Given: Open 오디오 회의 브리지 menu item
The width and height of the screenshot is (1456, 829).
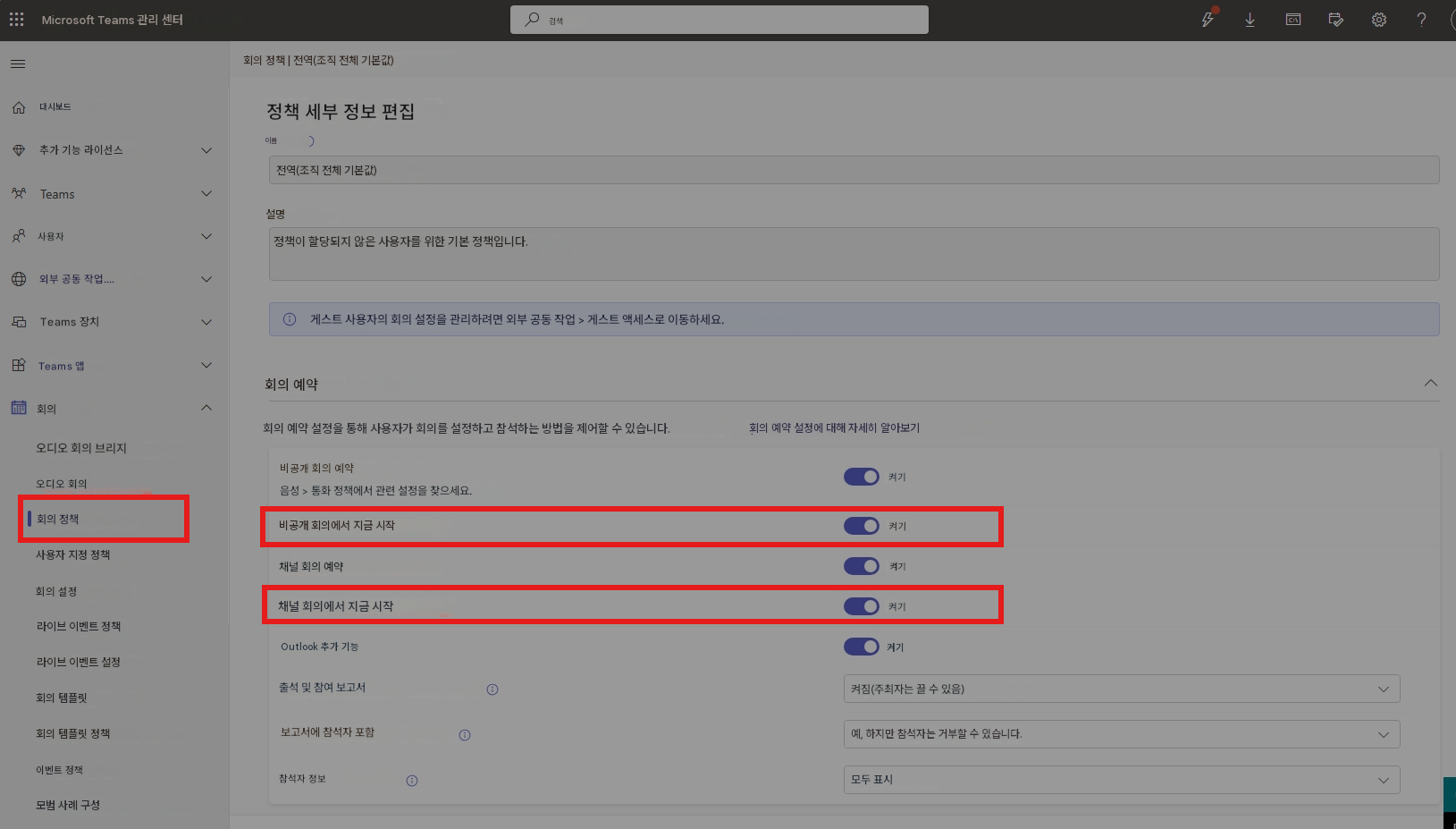Looking at the screenshot, I should click(81, 448).
